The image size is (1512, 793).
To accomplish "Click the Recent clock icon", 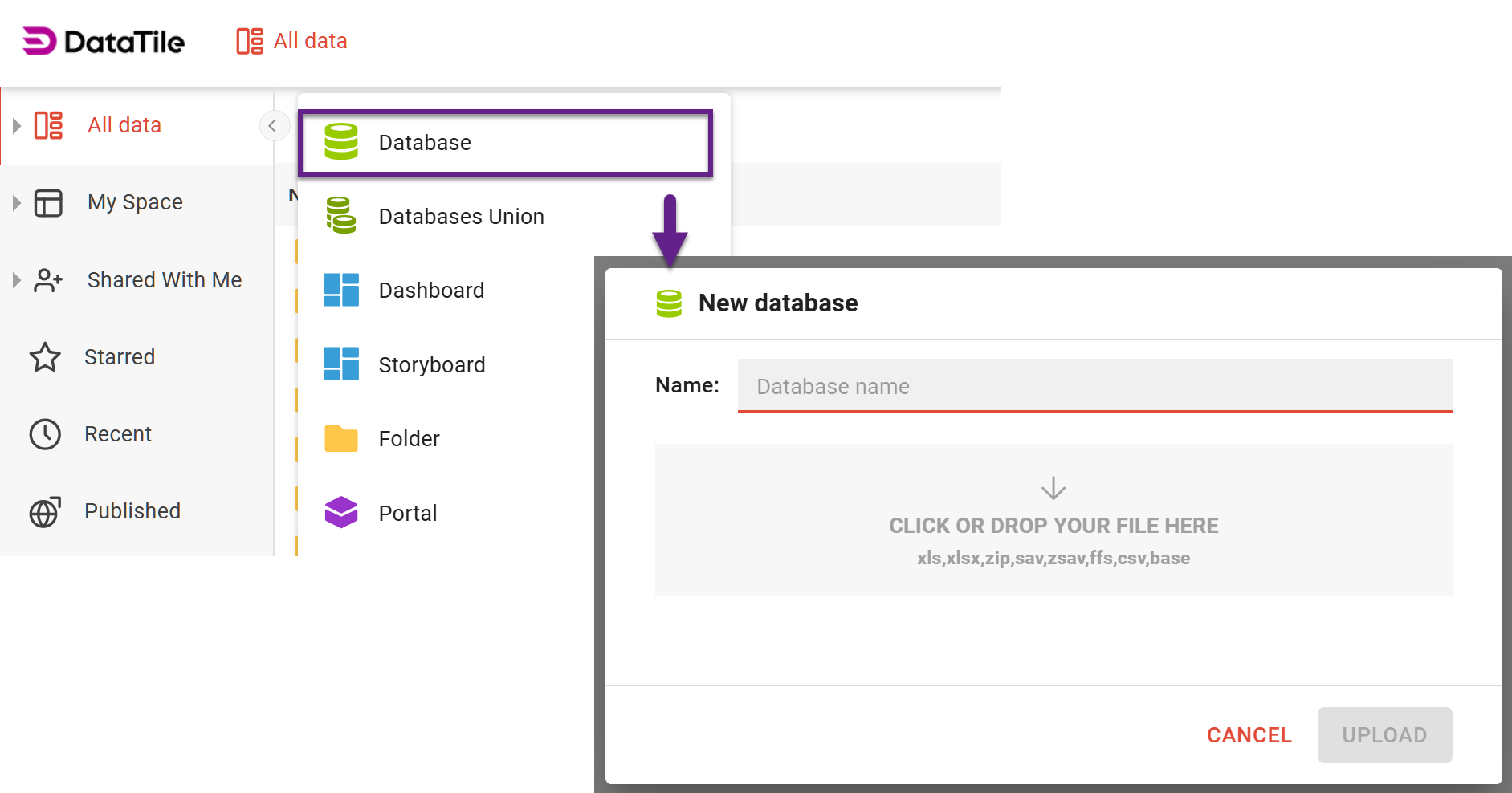I will click(45, 434).
